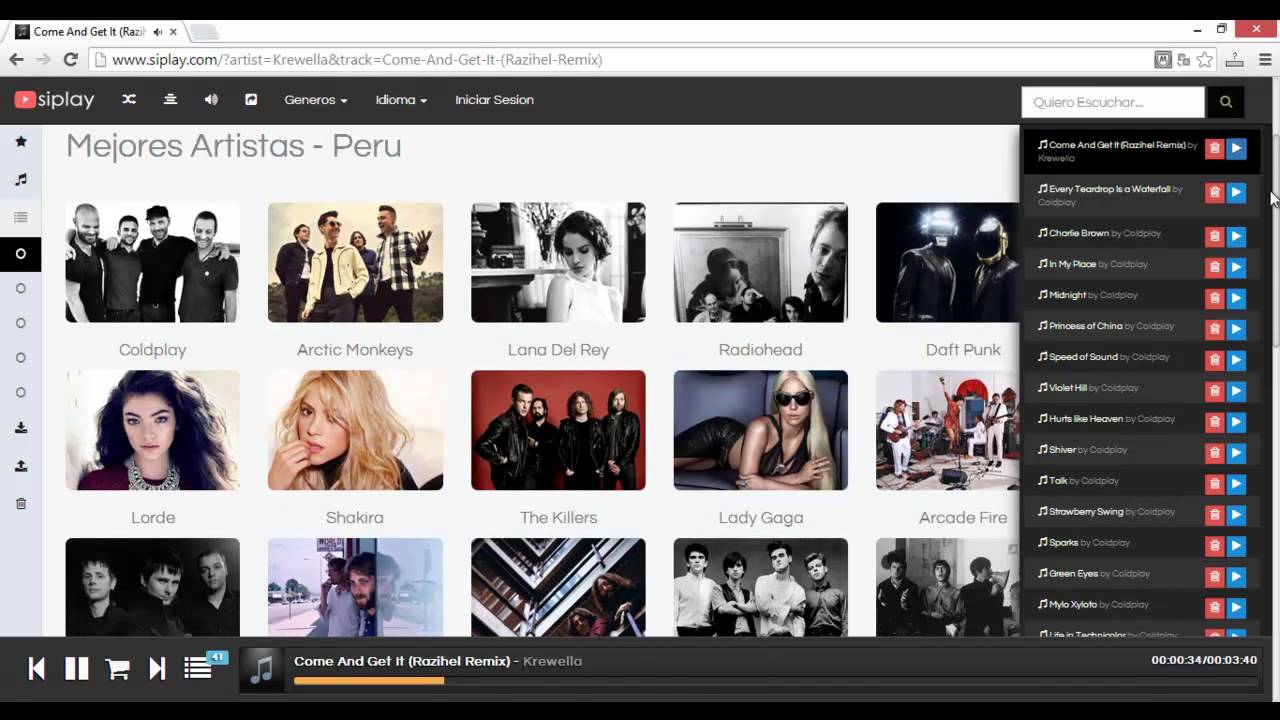The image size is (1280, 720).
Task: Click the music note album art in the player
Action: (x=261, y=669)
